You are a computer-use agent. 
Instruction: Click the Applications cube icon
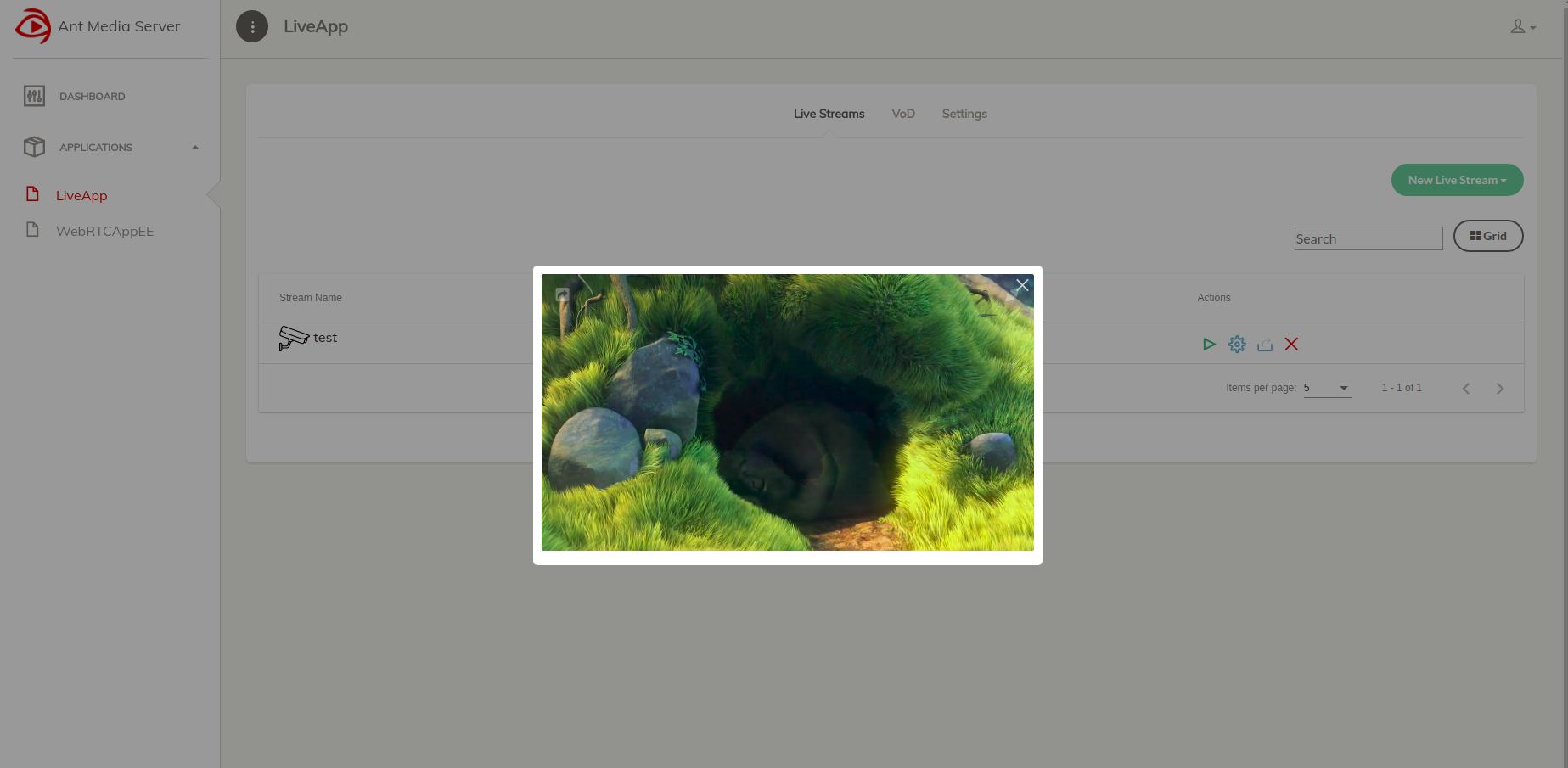tap(34, 147)
